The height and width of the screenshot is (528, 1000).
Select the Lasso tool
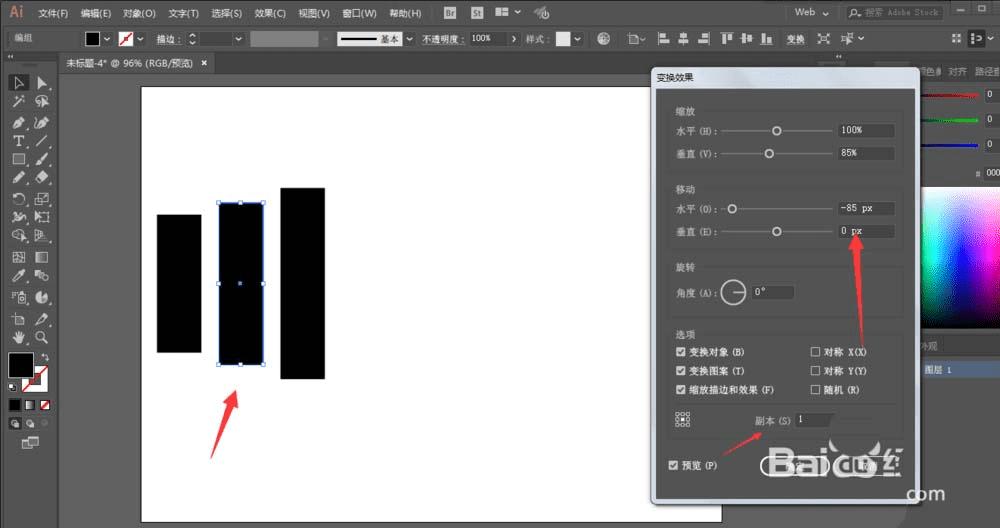pyautogui.click(x=42, y=101)
